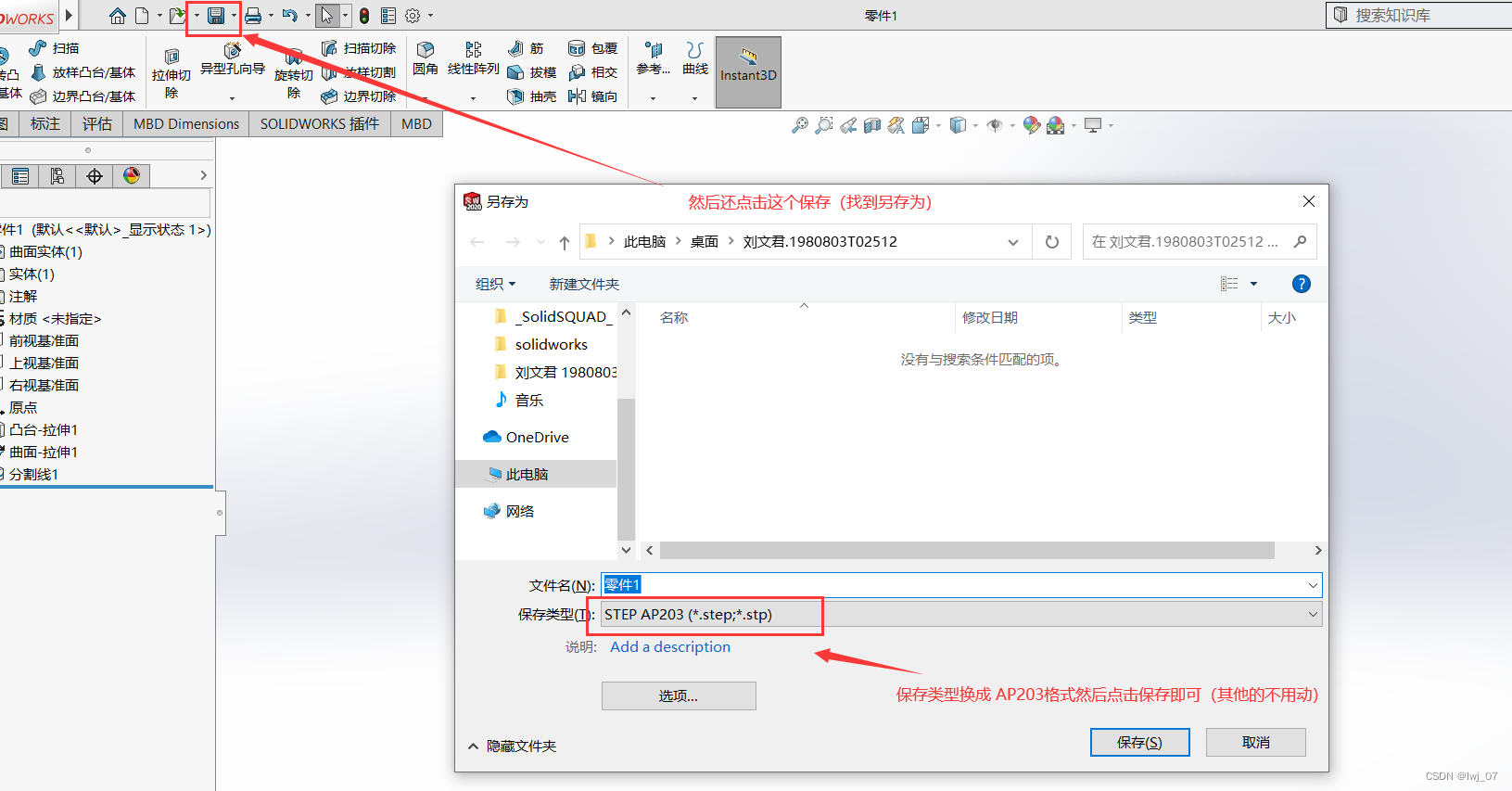The height and width of the screenshot is (791, 1512).
Task: Open the address bar path history dropdown
Action: (1013, 242)
